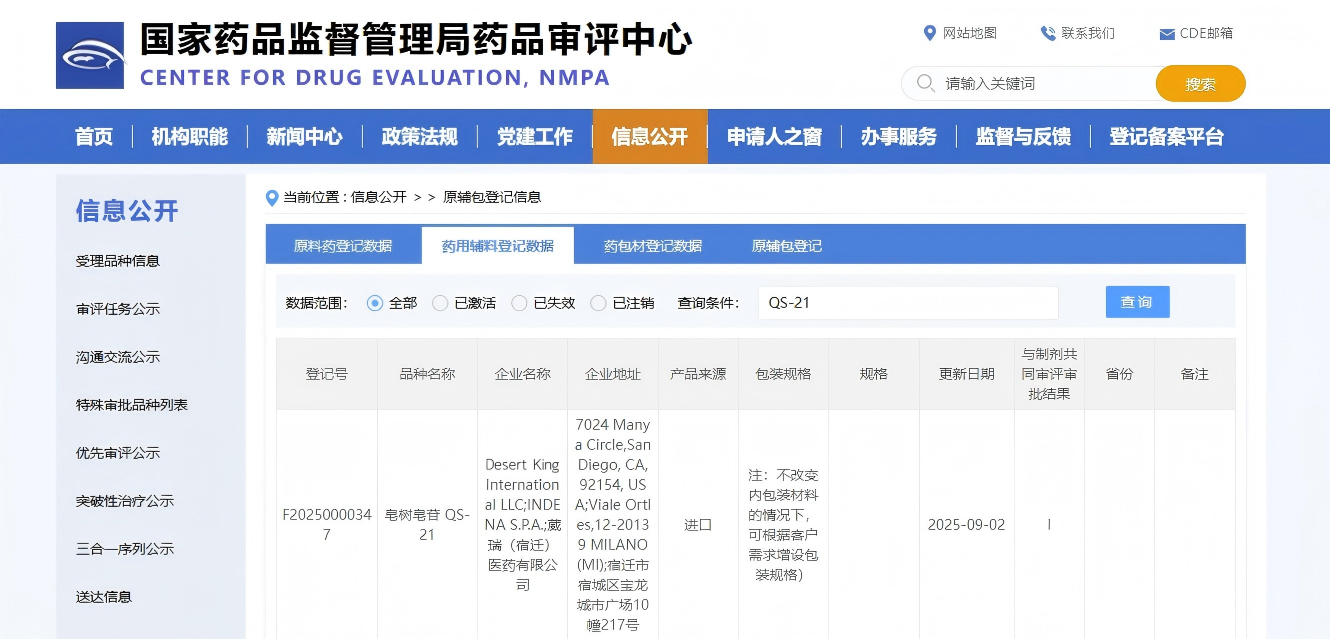Image resolution: width=1330 pixels, height=639 pixels.
Task: Click the CDE mailbox envelope icon
Action: (1167, 34)
